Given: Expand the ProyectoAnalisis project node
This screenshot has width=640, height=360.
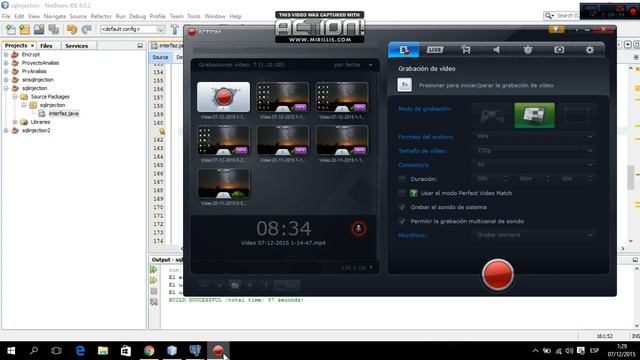Looking at the screenshot, I should [6, 63].
